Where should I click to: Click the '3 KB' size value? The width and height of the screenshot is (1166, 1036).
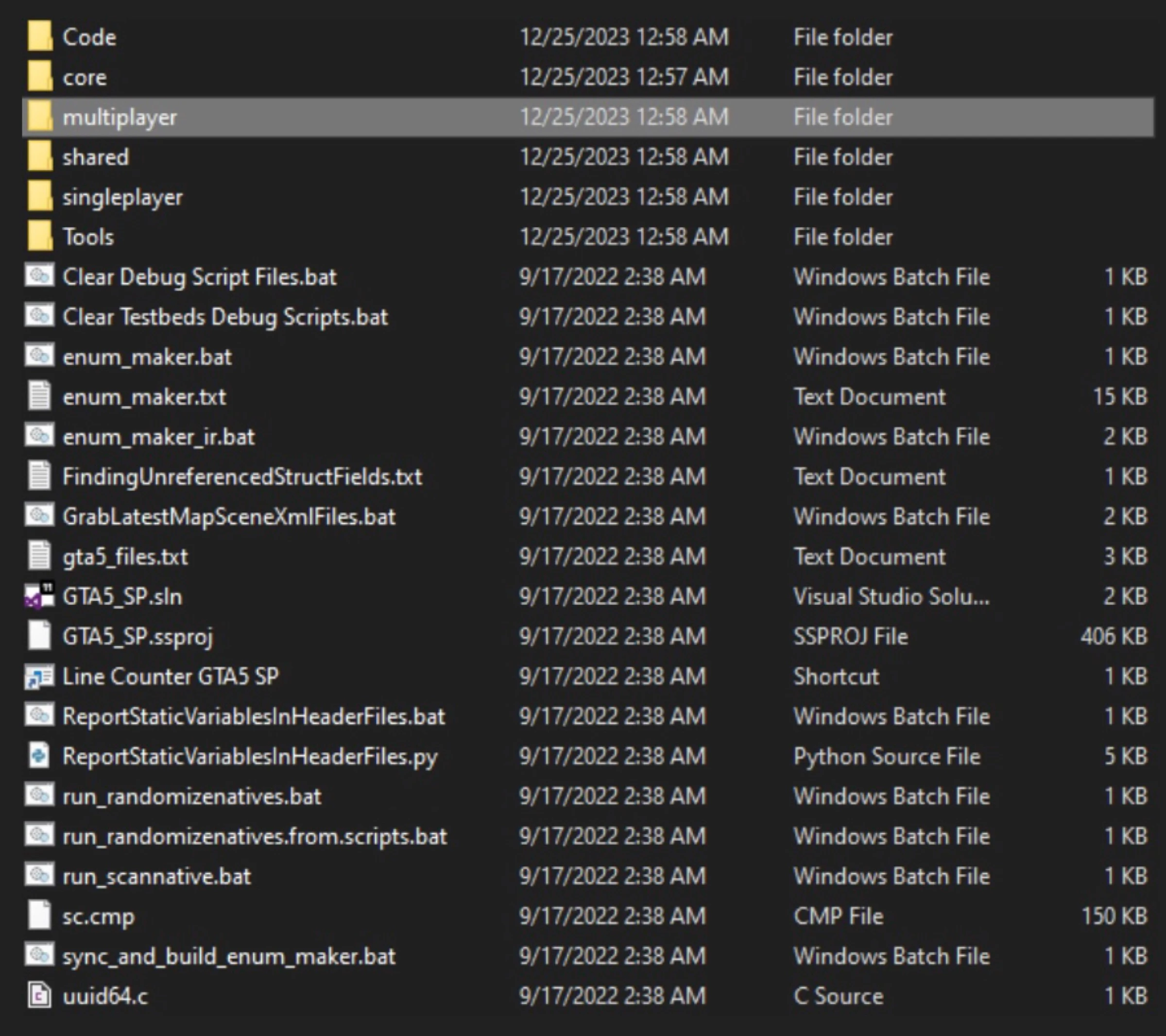point(1126,556)
